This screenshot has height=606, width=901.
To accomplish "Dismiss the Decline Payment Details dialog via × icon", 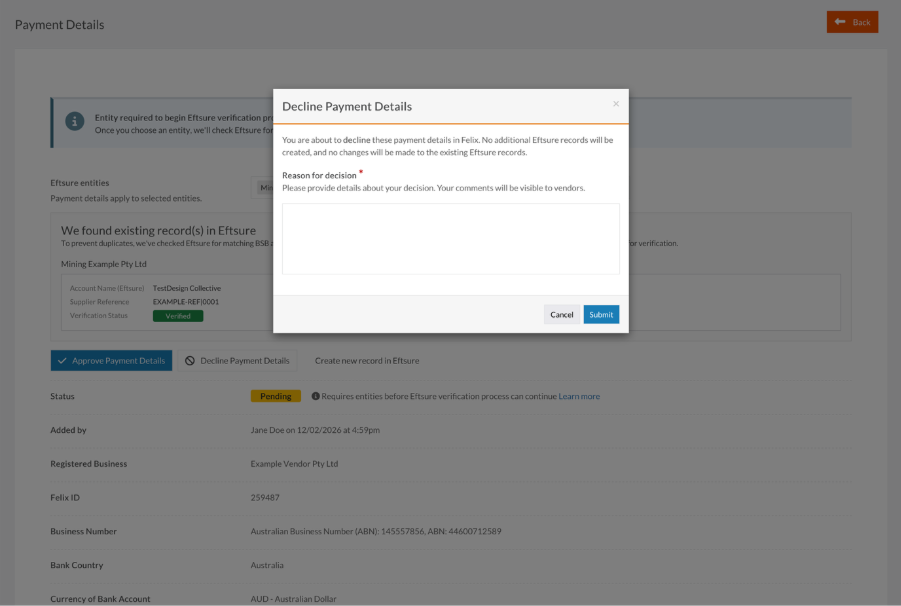I will pos(616,103).
